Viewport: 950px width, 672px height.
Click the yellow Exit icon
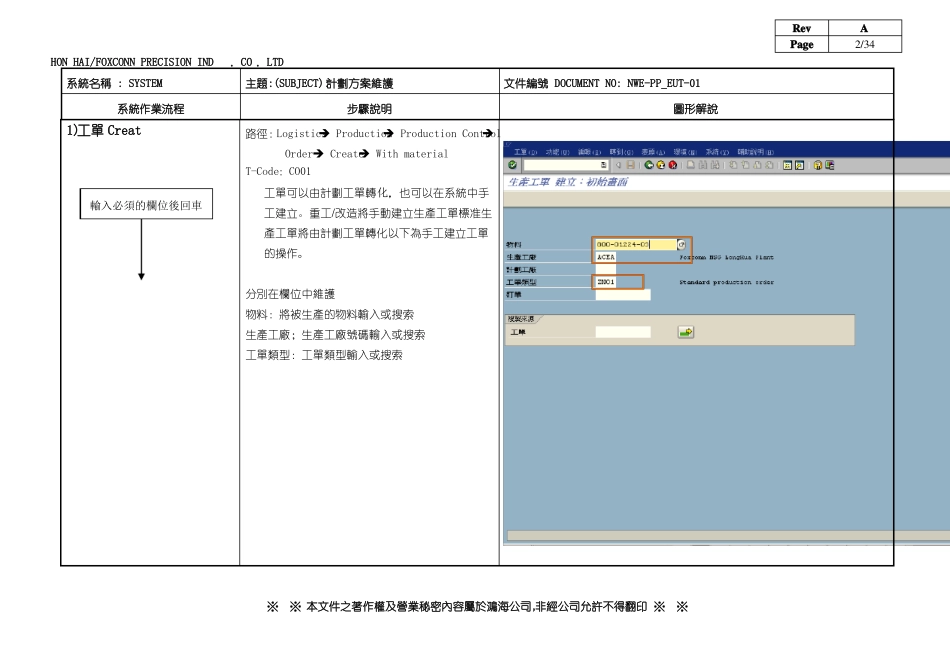(660, 165)
